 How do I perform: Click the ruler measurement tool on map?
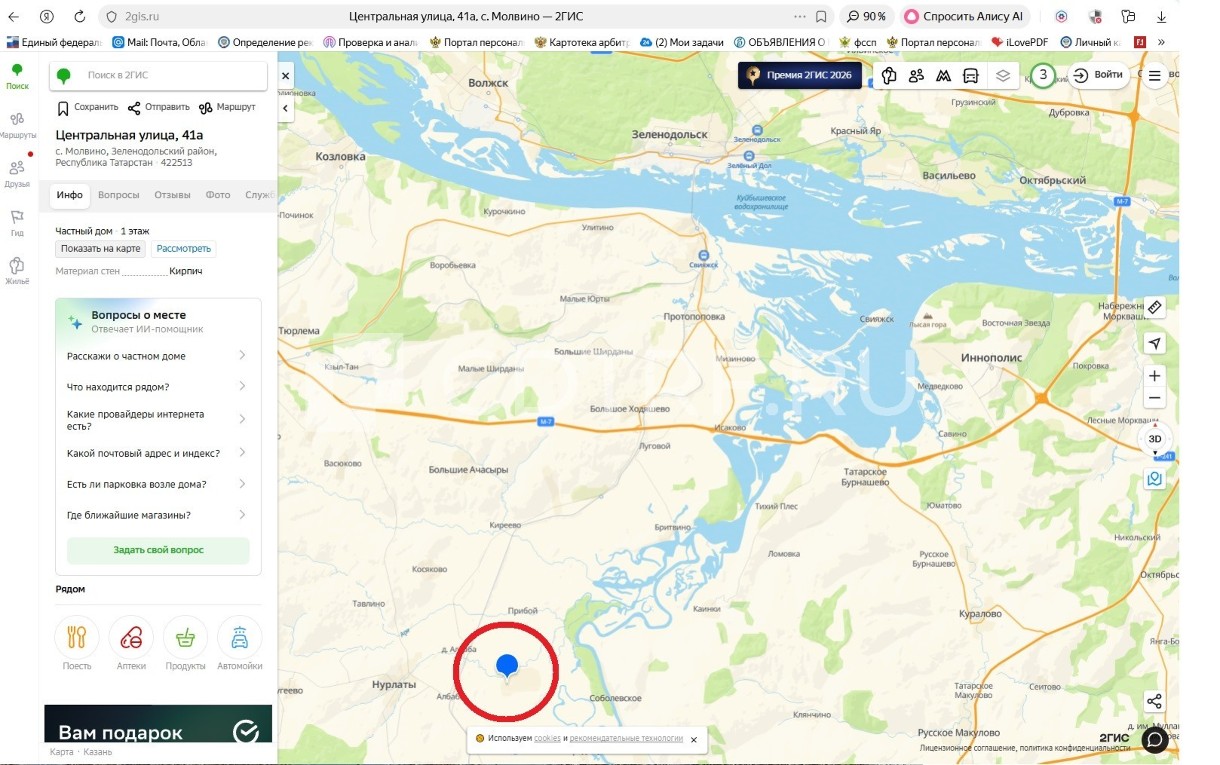(1155, 307)
